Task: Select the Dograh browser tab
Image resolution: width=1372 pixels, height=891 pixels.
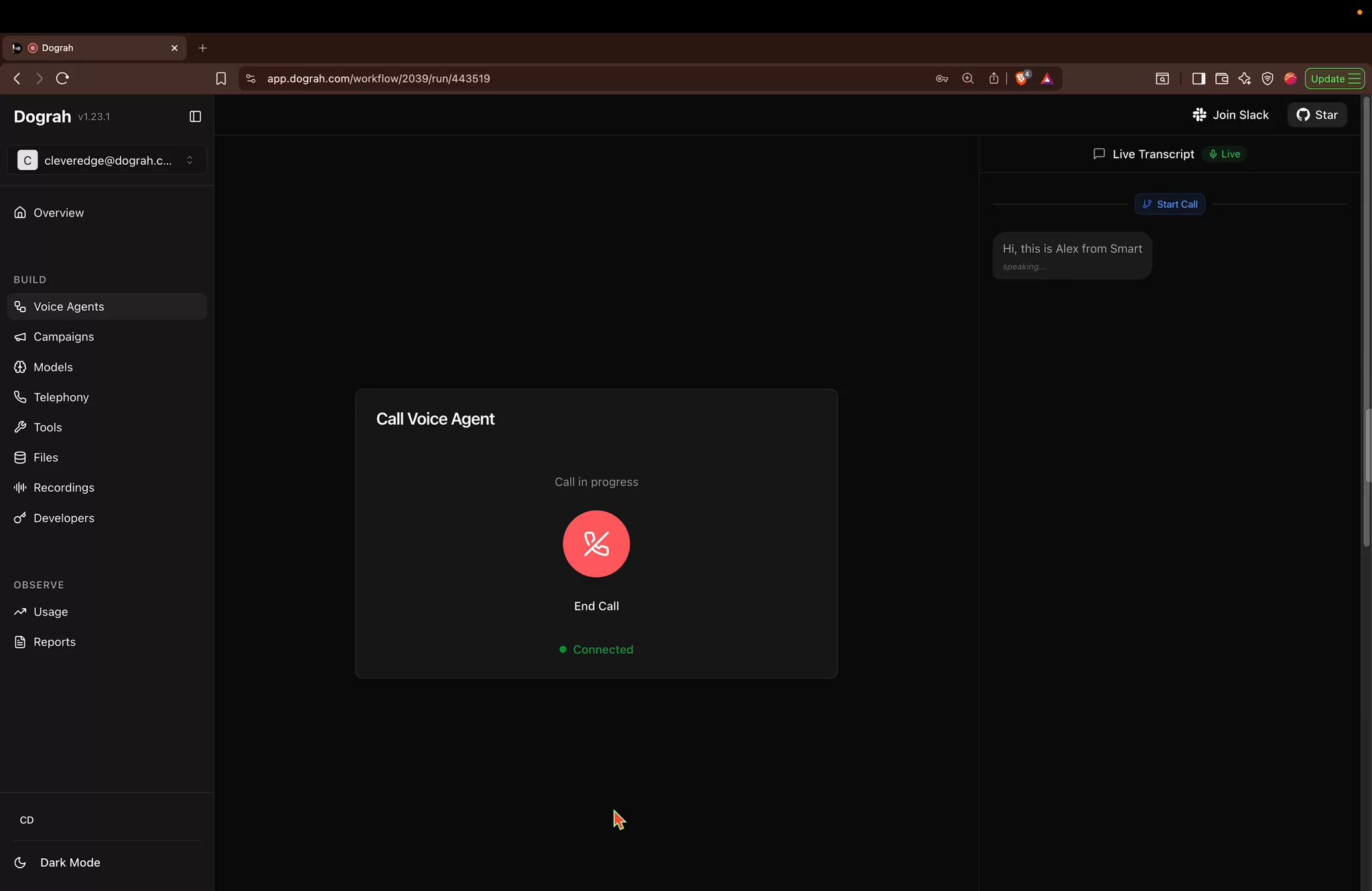Action: click(x=94, y=48)
